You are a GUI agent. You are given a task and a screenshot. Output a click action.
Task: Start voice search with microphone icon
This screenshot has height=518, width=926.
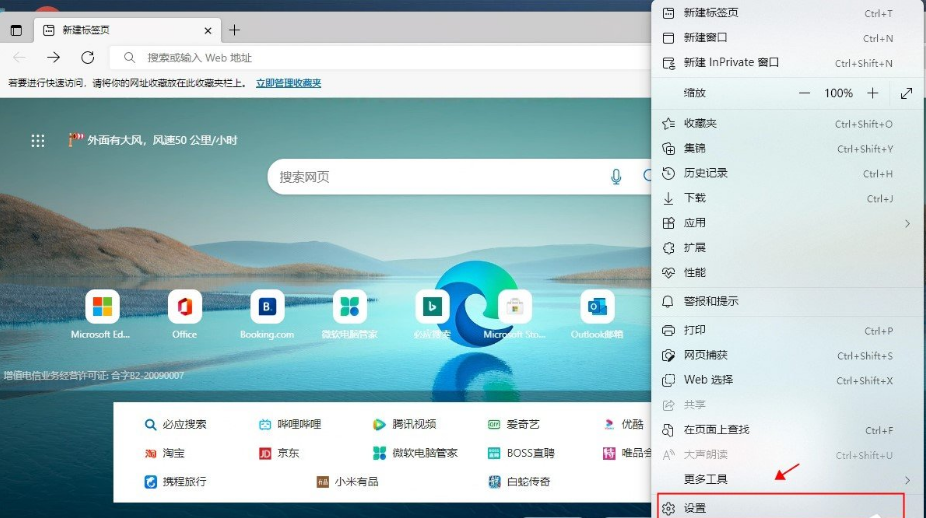point(616,177)
